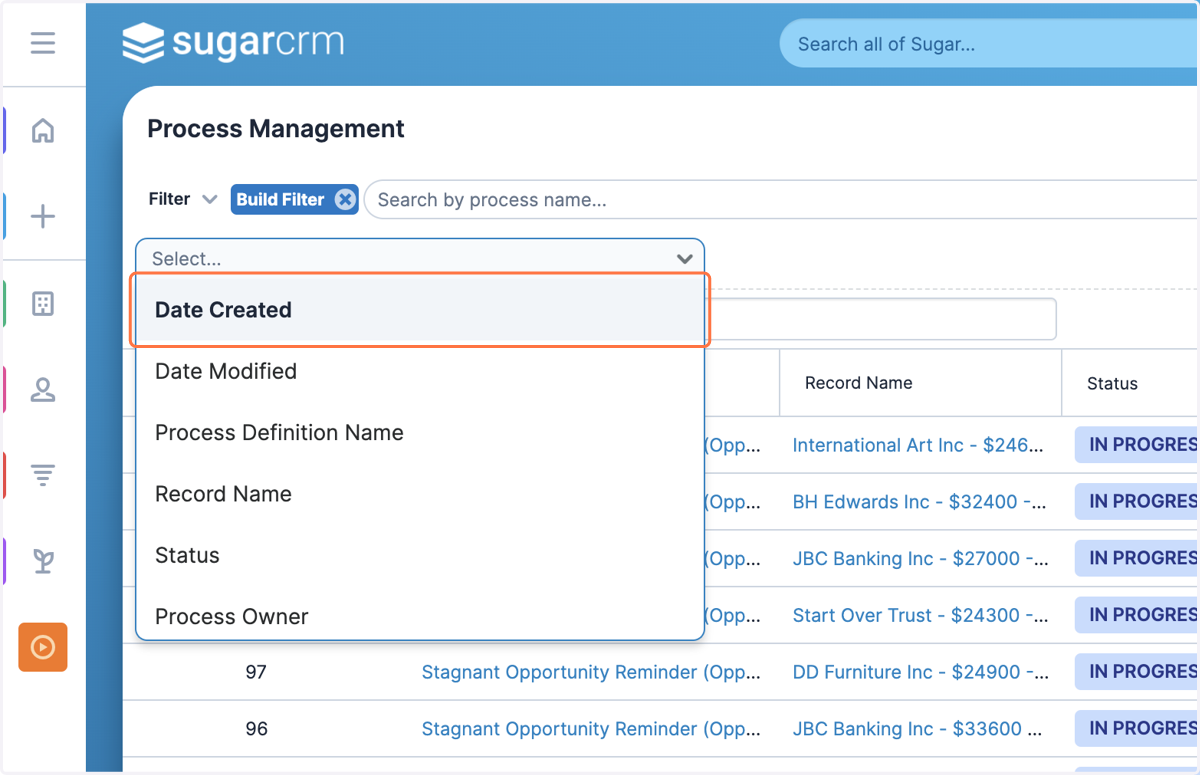Open the quick create plus icon

pos(43,217)
